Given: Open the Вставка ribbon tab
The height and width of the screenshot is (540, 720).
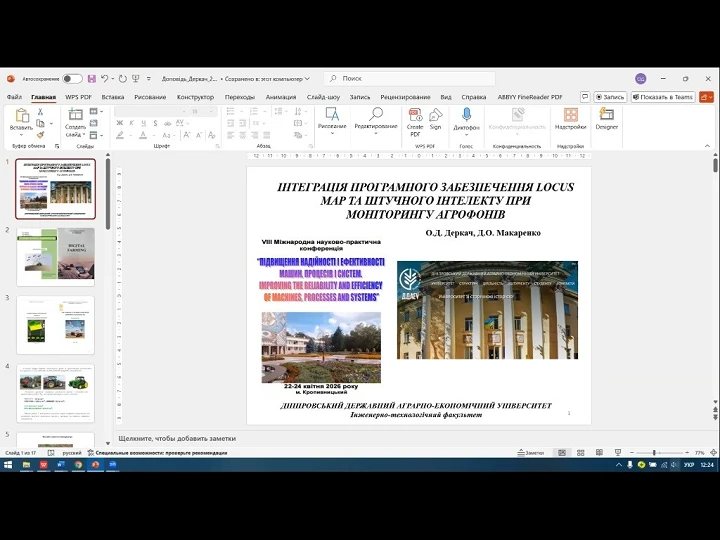Looking at the screenshot, I should point(113,97).
